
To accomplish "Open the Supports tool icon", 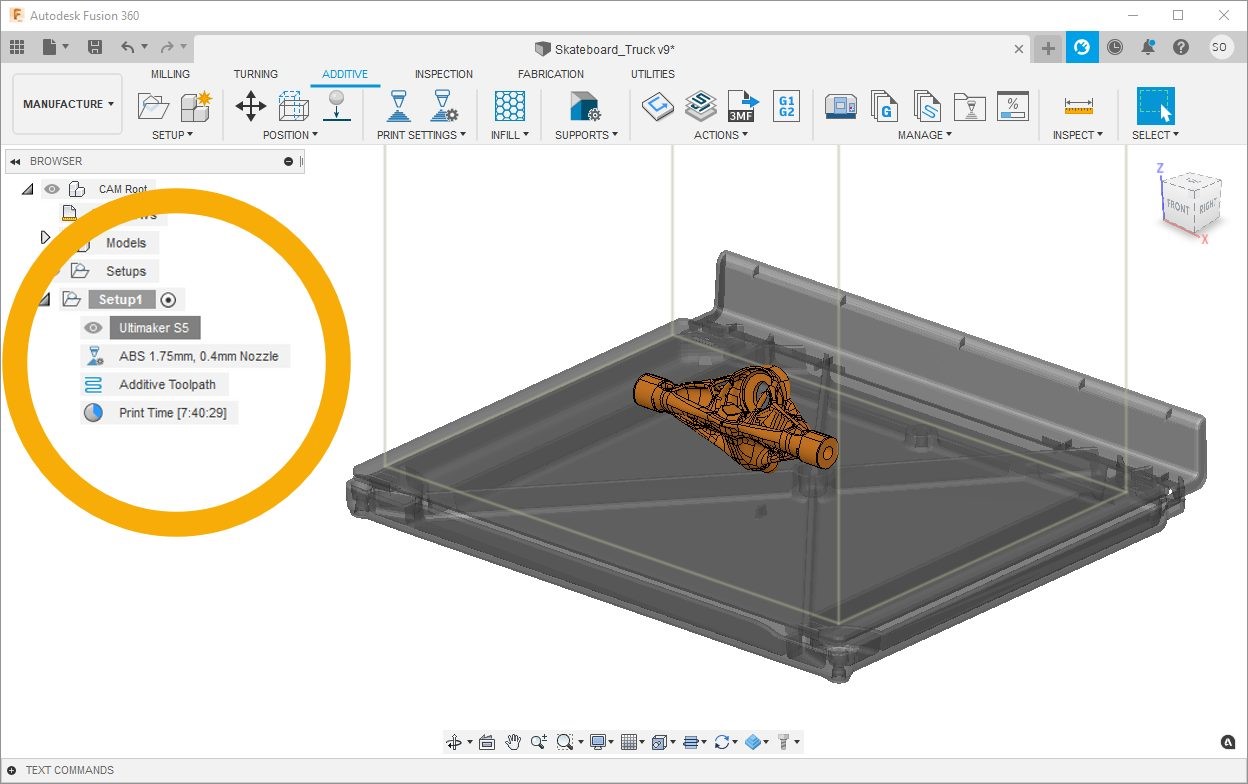I will (x=584, y=106).
